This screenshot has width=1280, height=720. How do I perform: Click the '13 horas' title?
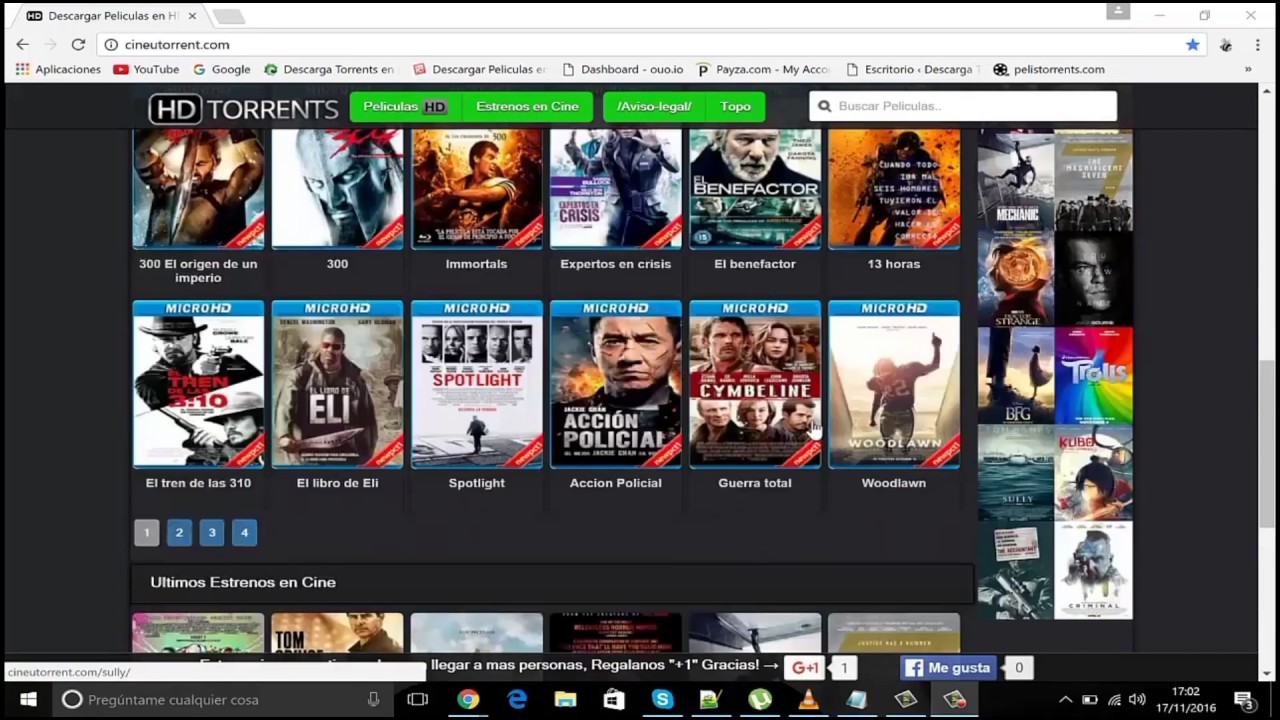pos(894,264)
